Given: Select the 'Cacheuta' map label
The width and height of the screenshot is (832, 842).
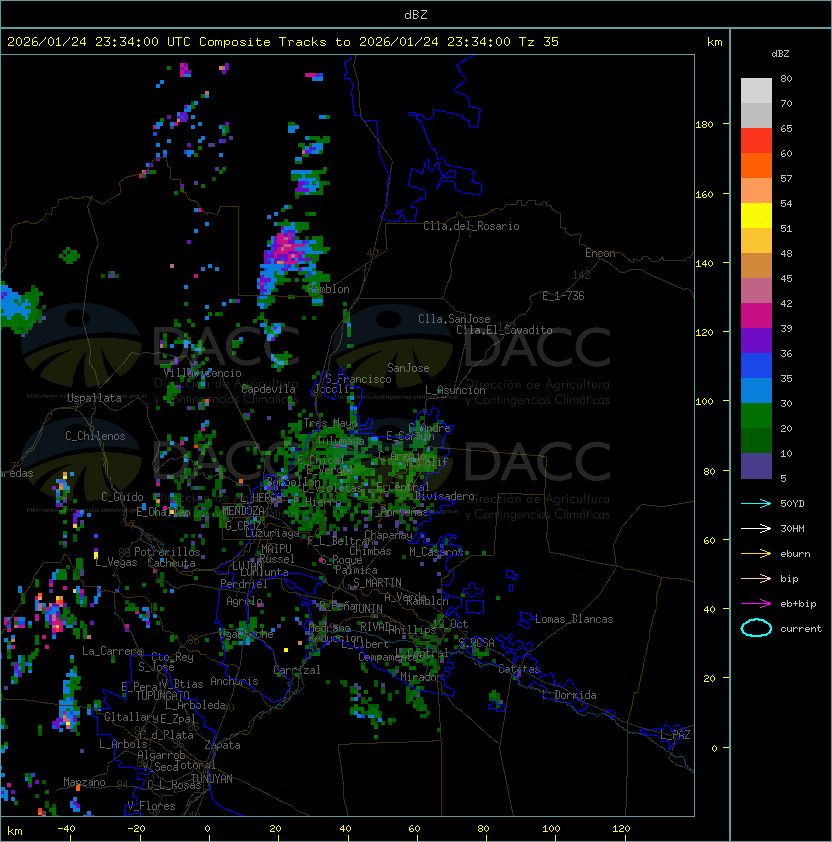Looking at the screenshot, I should pyautogui.click(x=171, y=563).
